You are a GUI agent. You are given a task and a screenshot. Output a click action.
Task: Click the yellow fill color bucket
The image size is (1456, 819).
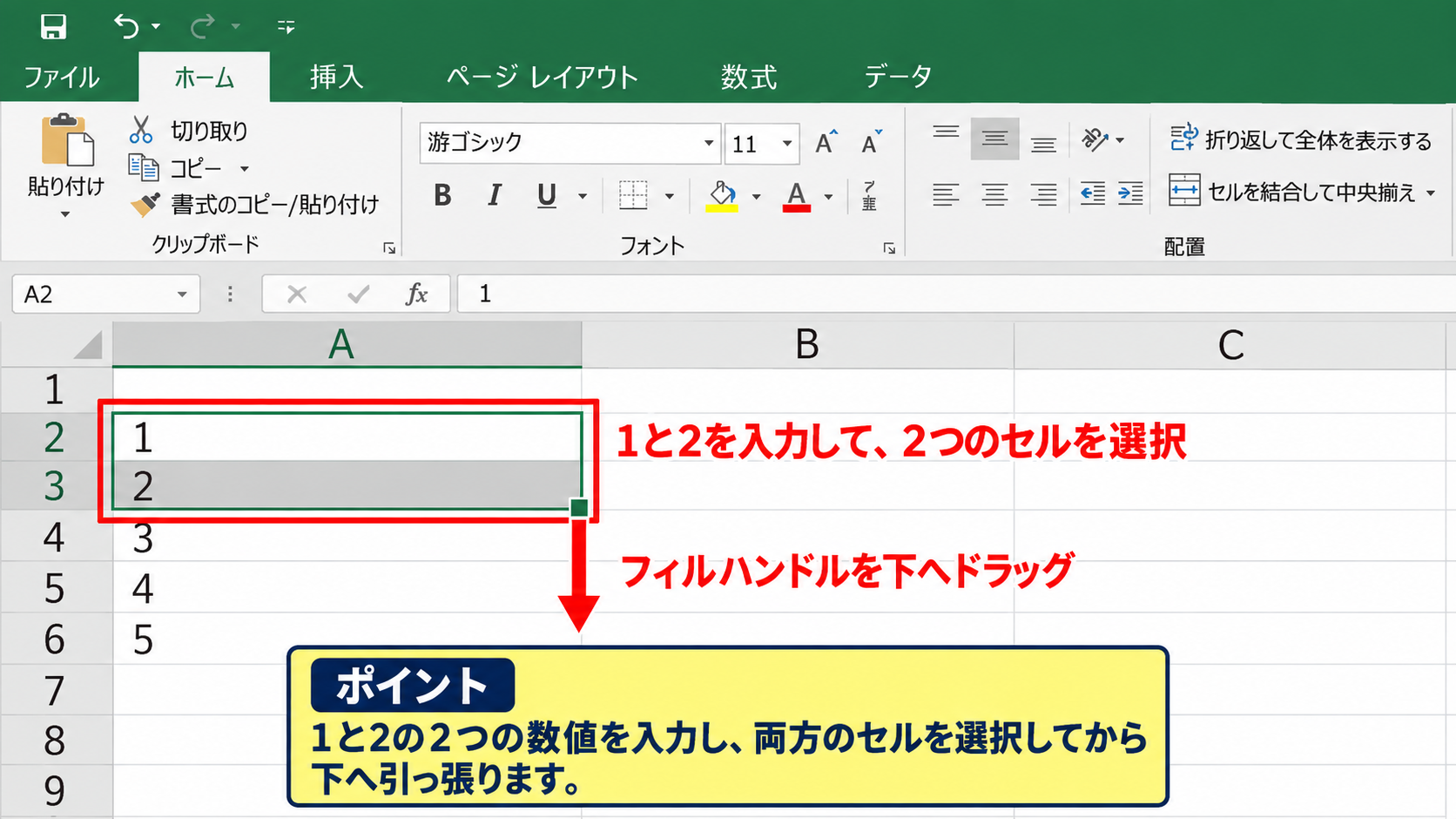[722, 196]
